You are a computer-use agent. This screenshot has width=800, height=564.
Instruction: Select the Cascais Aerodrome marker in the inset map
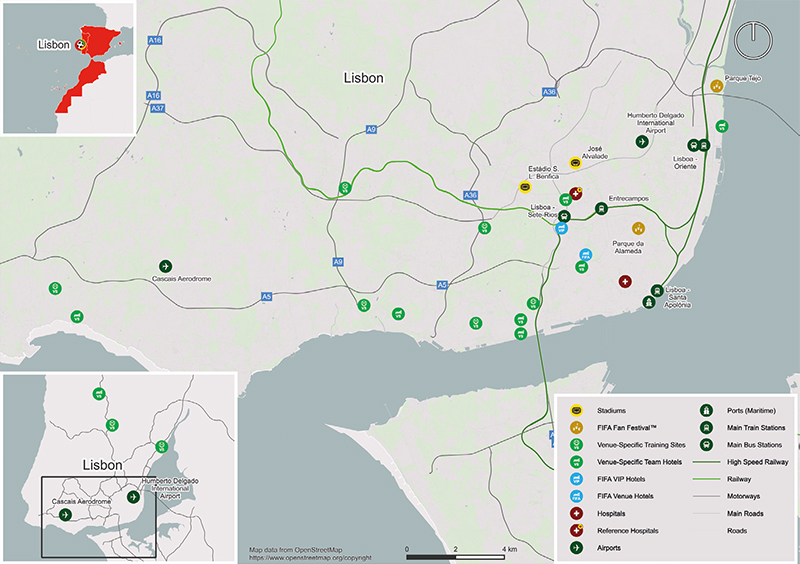65,514
